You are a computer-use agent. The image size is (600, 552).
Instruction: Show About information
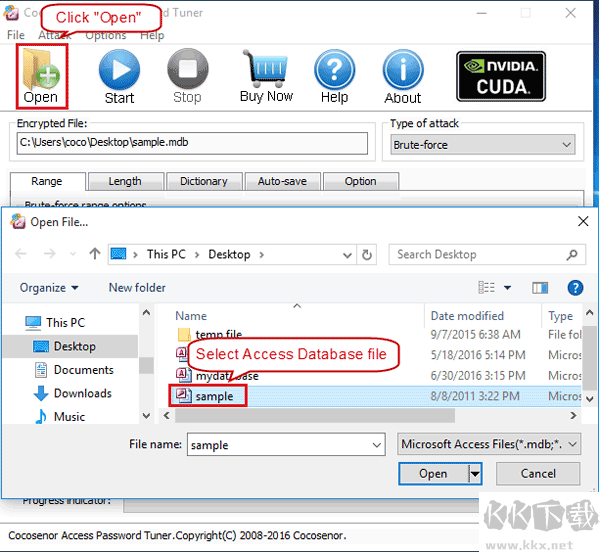(x=403, y=77)
